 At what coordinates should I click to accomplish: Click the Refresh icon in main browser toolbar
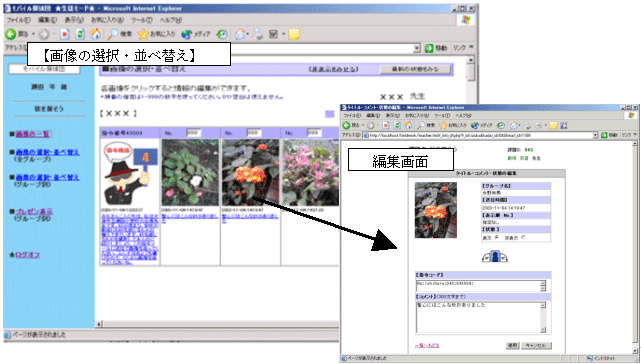coord(80,34)
